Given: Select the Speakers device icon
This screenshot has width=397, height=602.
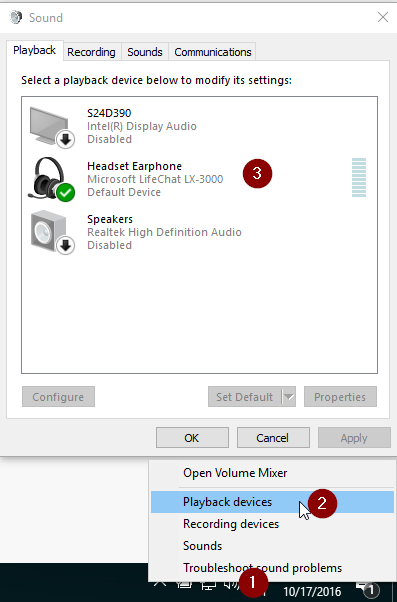Looking at the screenshot, I should point(52,232).
